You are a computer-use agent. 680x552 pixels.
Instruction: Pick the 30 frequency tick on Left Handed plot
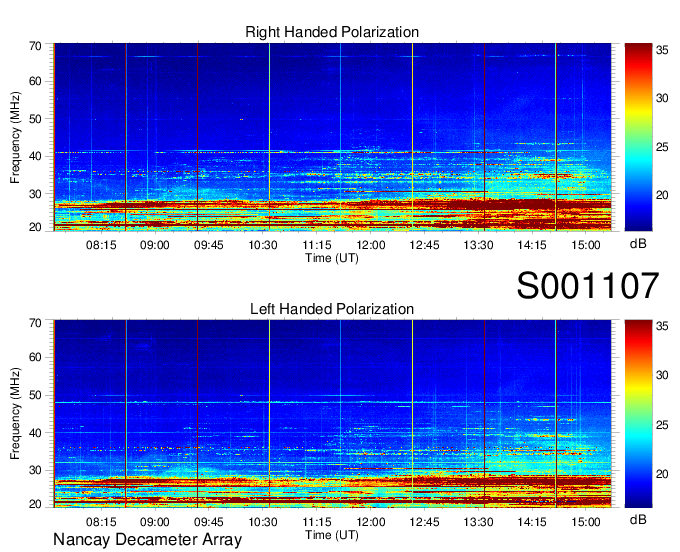[36, 470]
